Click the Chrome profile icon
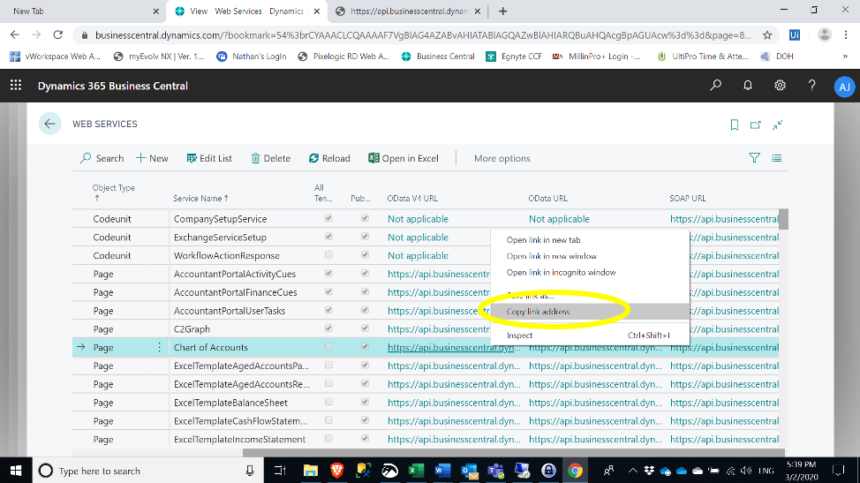The width and height of the screenshot is (860, 483). pos(824,35)
